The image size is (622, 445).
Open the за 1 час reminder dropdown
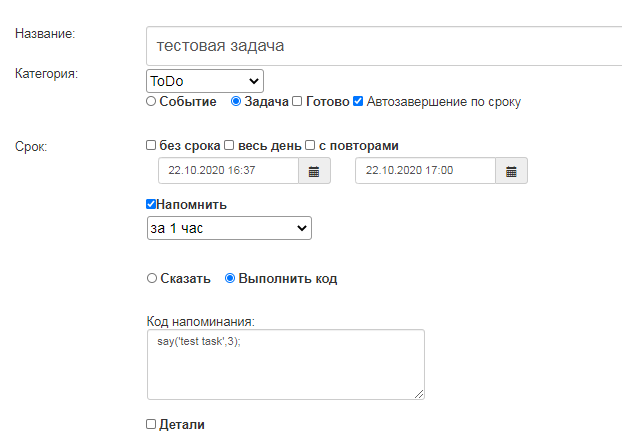229,229
